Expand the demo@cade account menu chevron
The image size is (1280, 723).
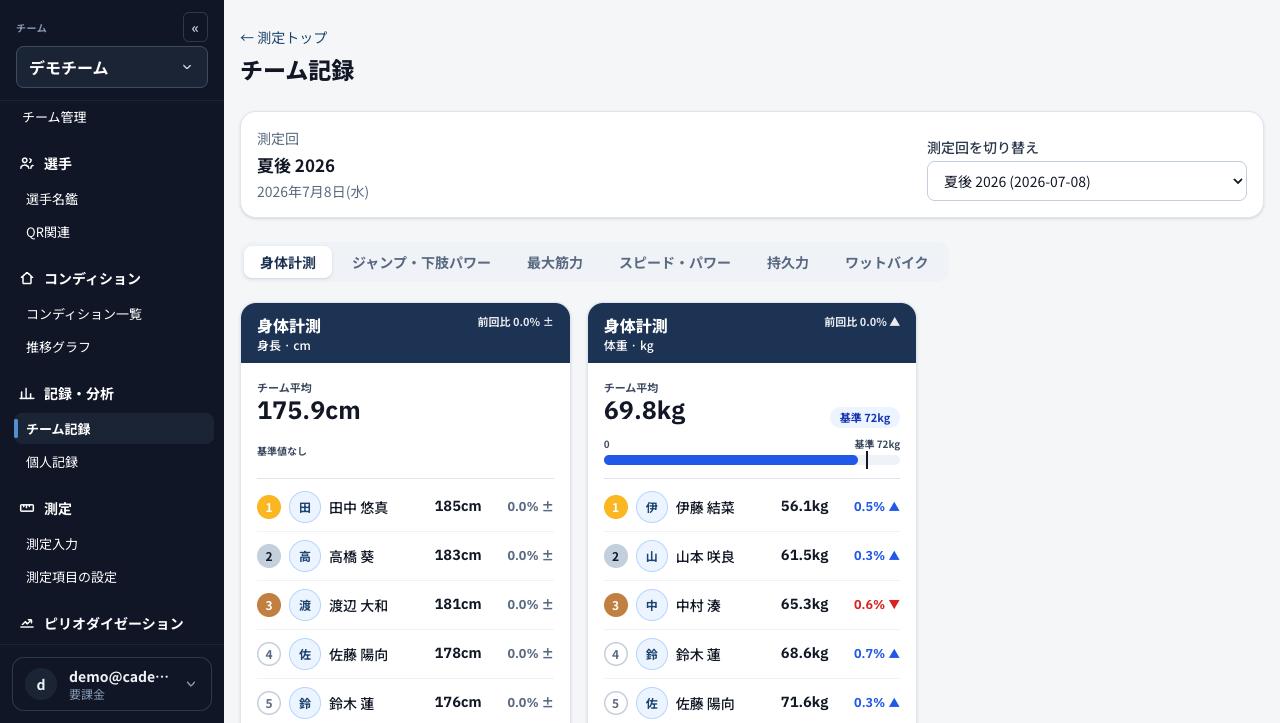pyautogui.click(x=190, y=684)
